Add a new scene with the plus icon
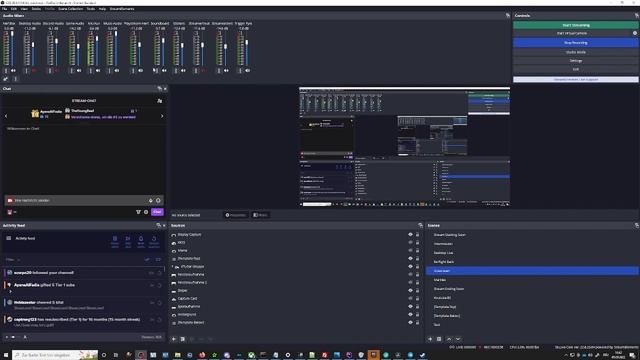Image resolution: width=640 pixels, height=360 pixels. 430,339
